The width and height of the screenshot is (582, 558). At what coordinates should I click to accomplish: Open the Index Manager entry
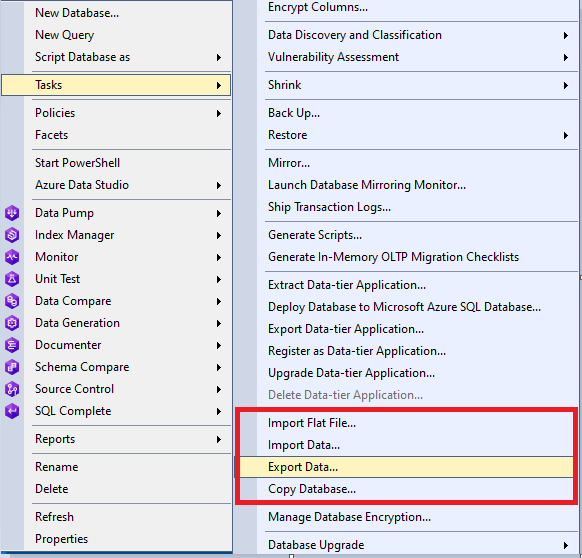point(74,235)
